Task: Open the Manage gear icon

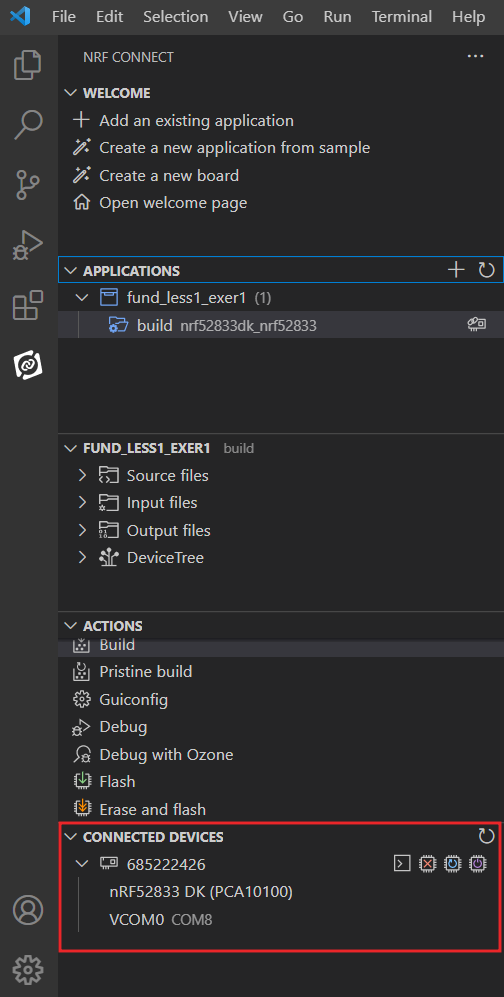Action: pyautogui.click(x=28, y=970)
